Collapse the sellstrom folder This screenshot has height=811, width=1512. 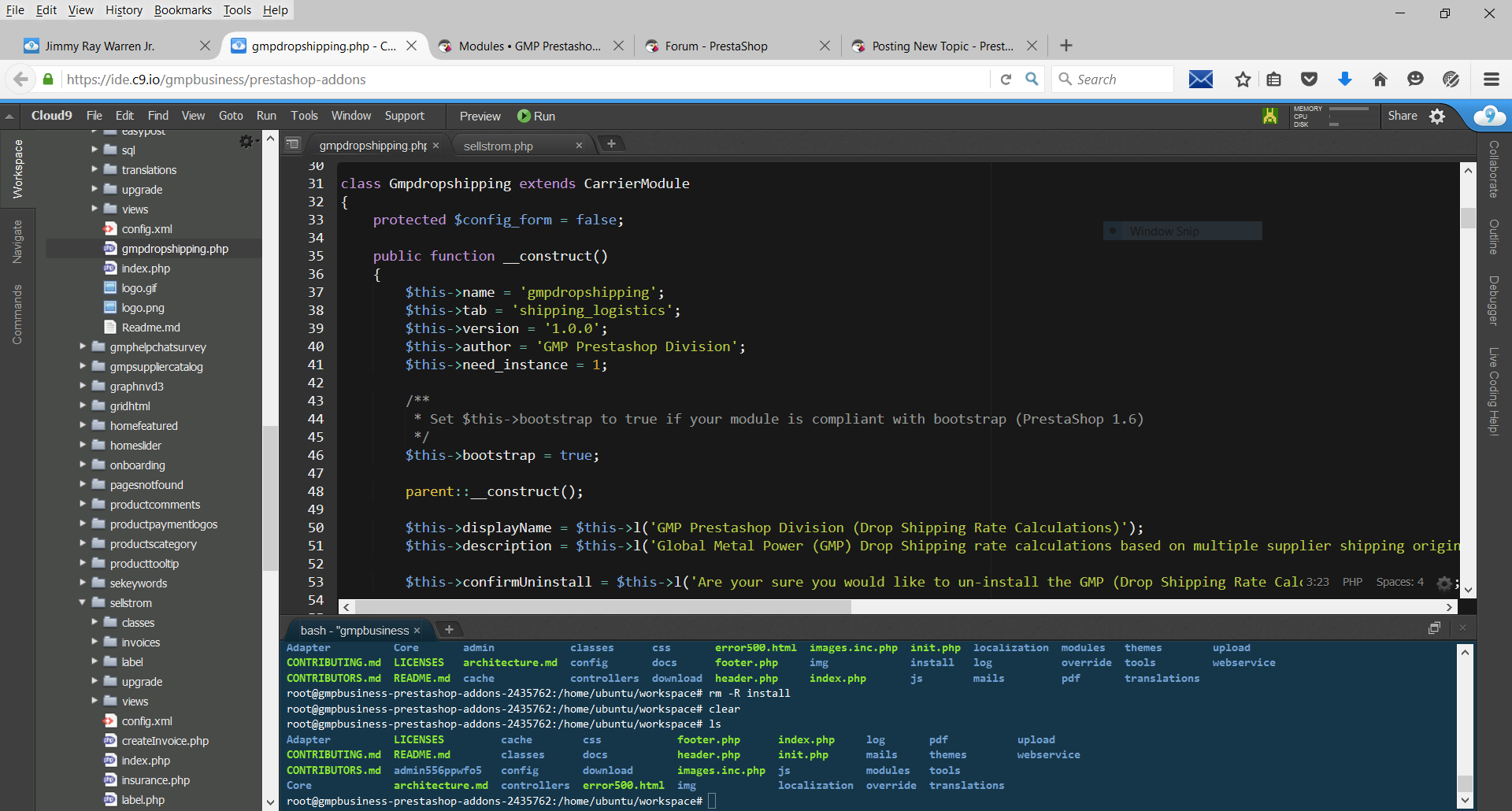(x=83, y=603)
